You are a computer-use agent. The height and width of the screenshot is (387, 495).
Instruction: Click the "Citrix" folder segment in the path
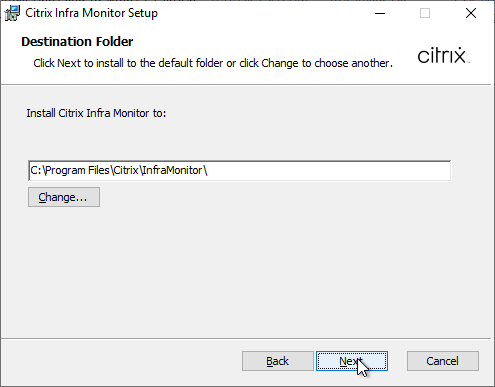point(126,170)
